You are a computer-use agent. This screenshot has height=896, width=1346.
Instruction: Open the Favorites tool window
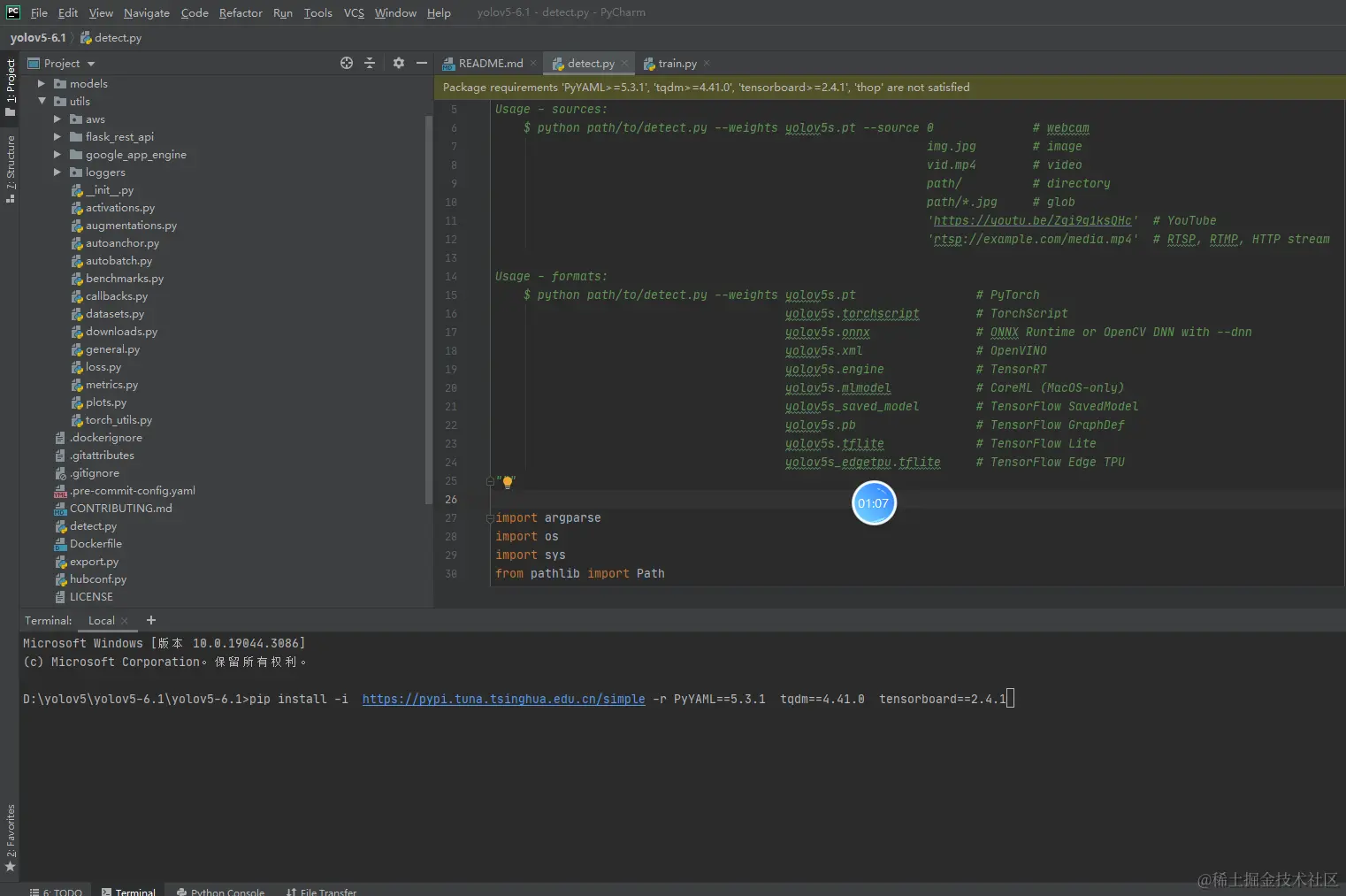pos(11,836)
